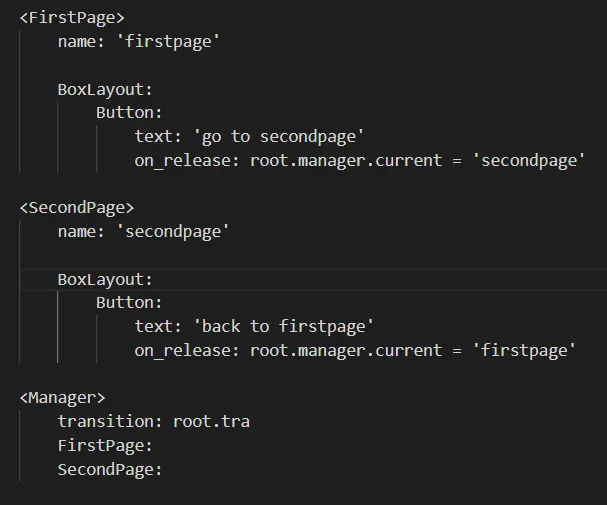Viewport: 607px width, 505px height.
Task: Click the transition property name
Action: pos(110,421)
